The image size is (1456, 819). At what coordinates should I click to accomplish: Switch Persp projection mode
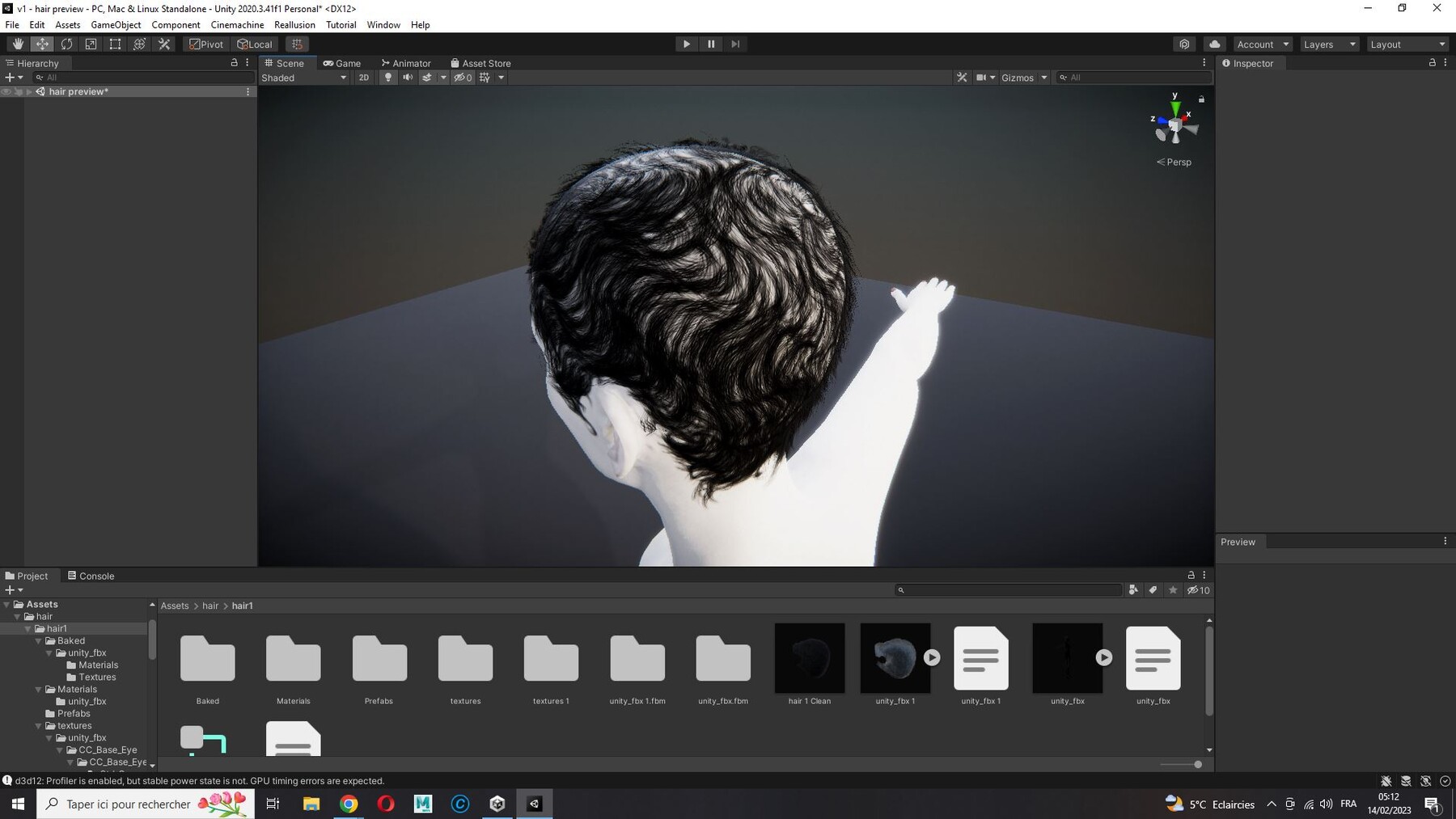[1174, 162]
